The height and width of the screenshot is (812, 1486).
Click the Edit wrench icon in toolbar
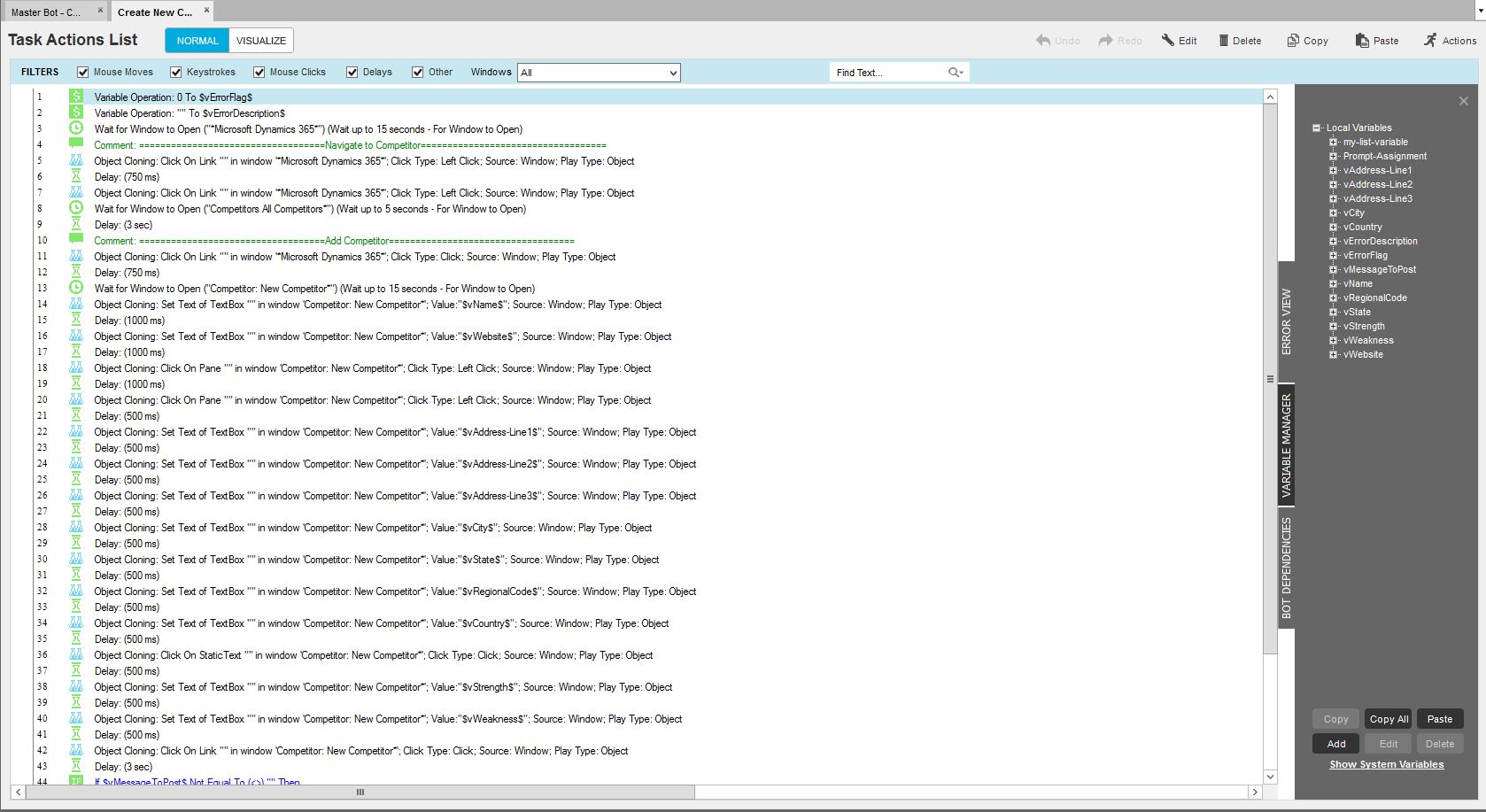(1168, 41)
